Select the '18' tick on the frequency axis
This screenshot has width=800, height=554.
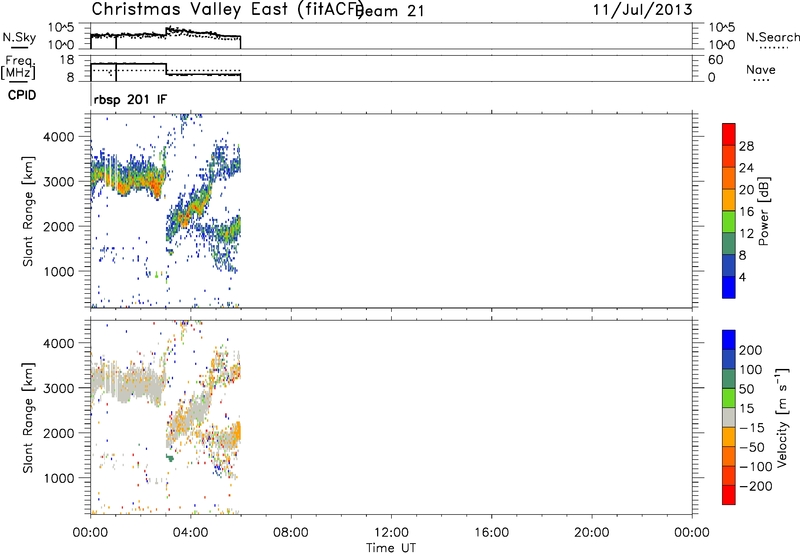pyautogui.click(x=67, y=60)
